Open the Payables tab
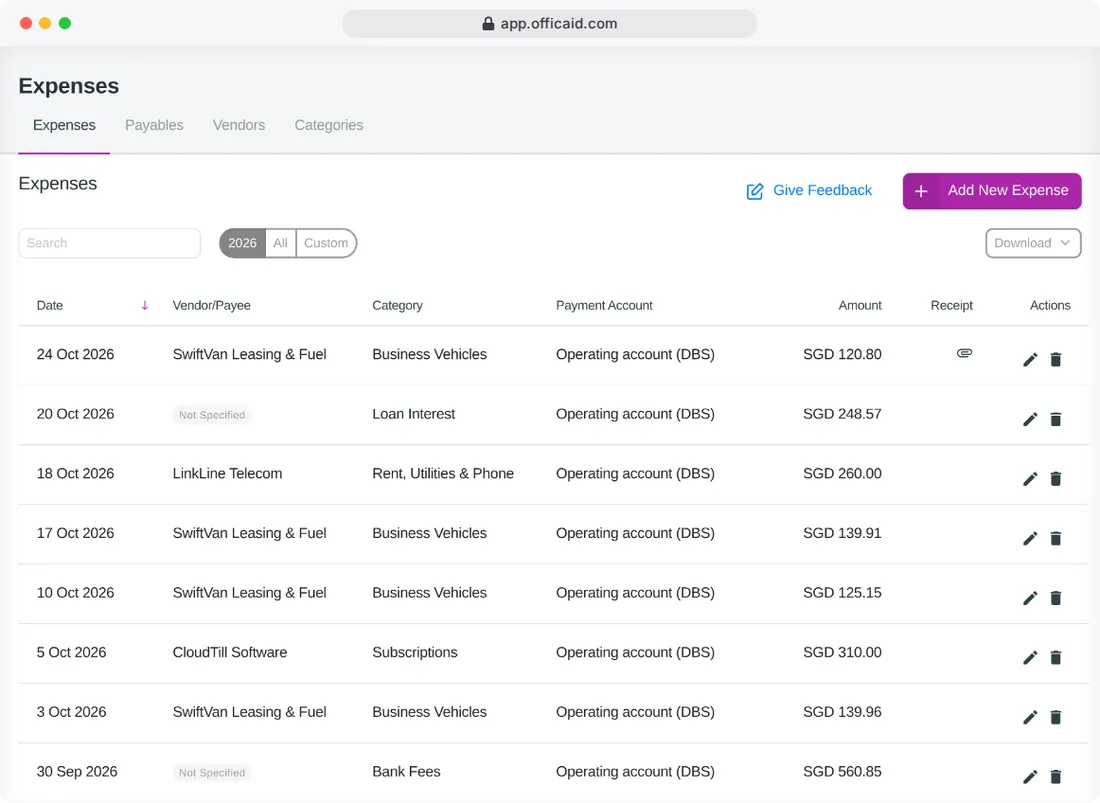Screen dimensions: 1100x803 point(154,125)
